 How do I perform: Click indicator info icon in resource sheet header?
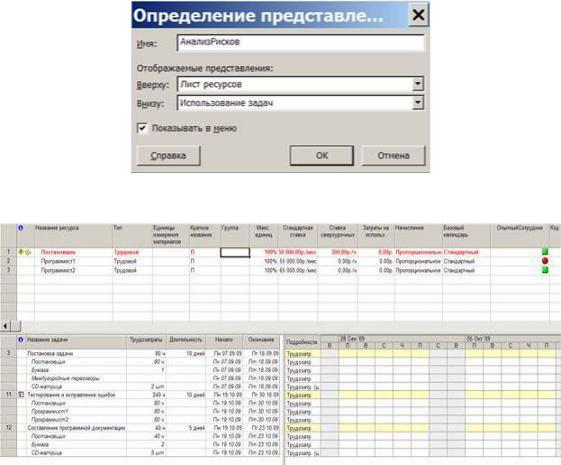click(21, 228)
